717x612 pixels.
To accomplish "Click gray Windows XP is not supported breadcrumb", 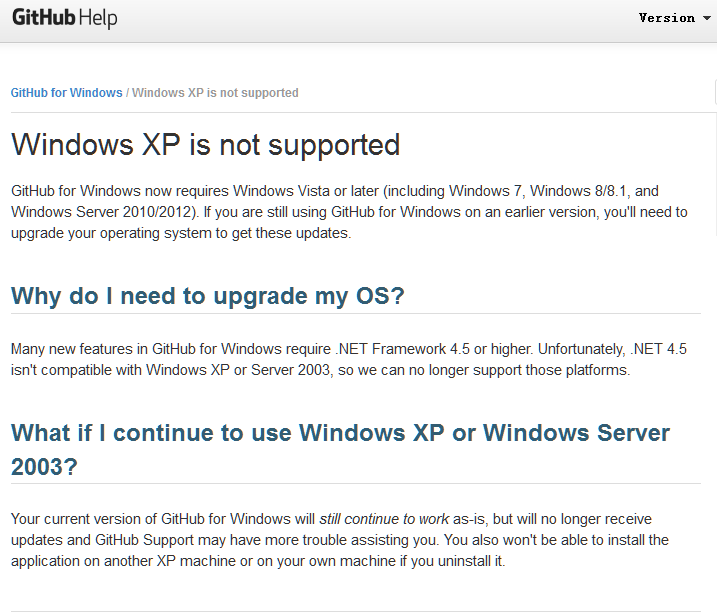I will tap(215, 93).
